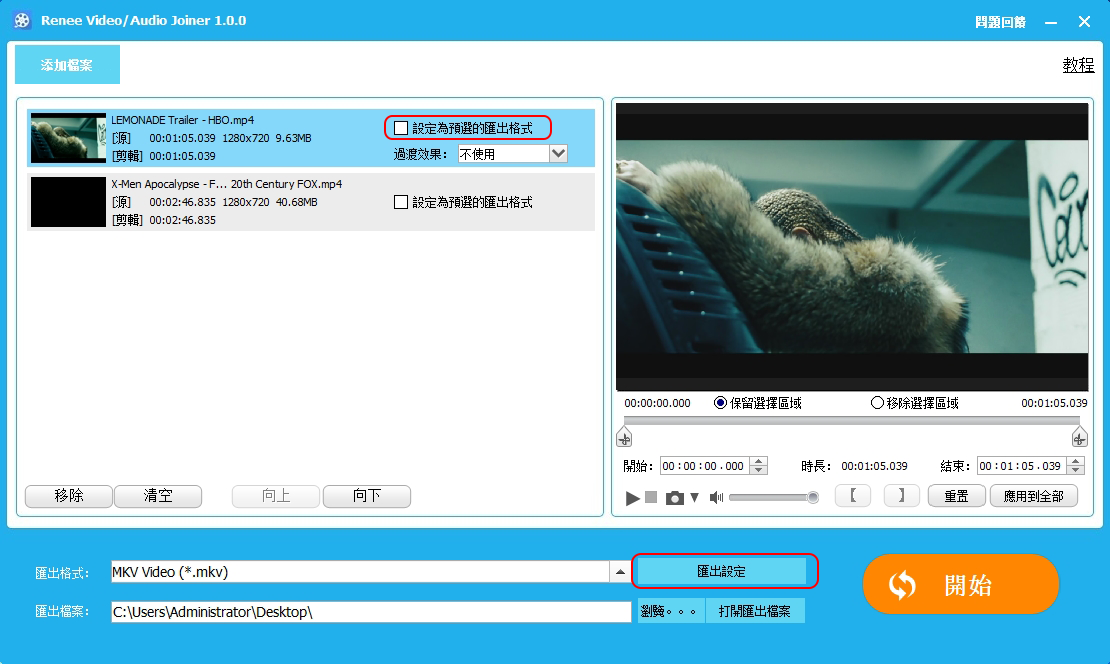
Task: Click the 9.63MB file size text
Action: [x=293, y=138]
